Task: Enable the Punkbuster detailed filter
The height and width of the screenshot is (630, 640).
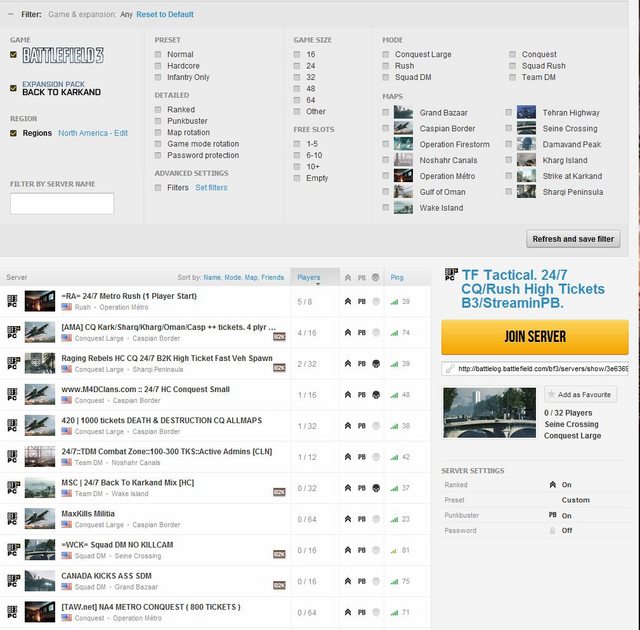Action: coord(158,121)
